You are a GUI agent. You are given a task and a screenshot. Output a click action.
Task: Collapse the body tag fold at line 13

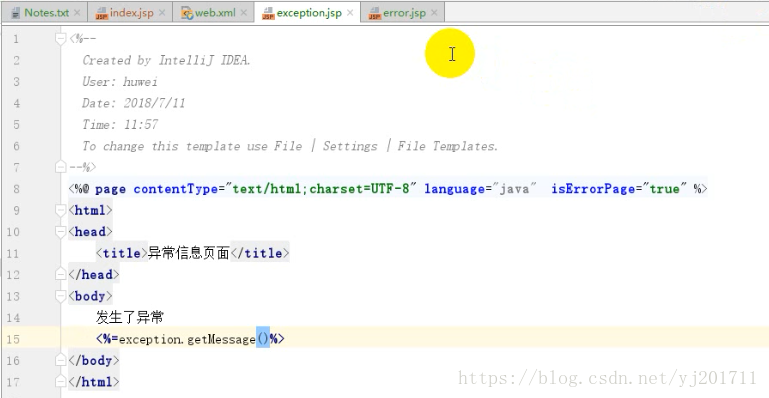[x=61, y=296]
